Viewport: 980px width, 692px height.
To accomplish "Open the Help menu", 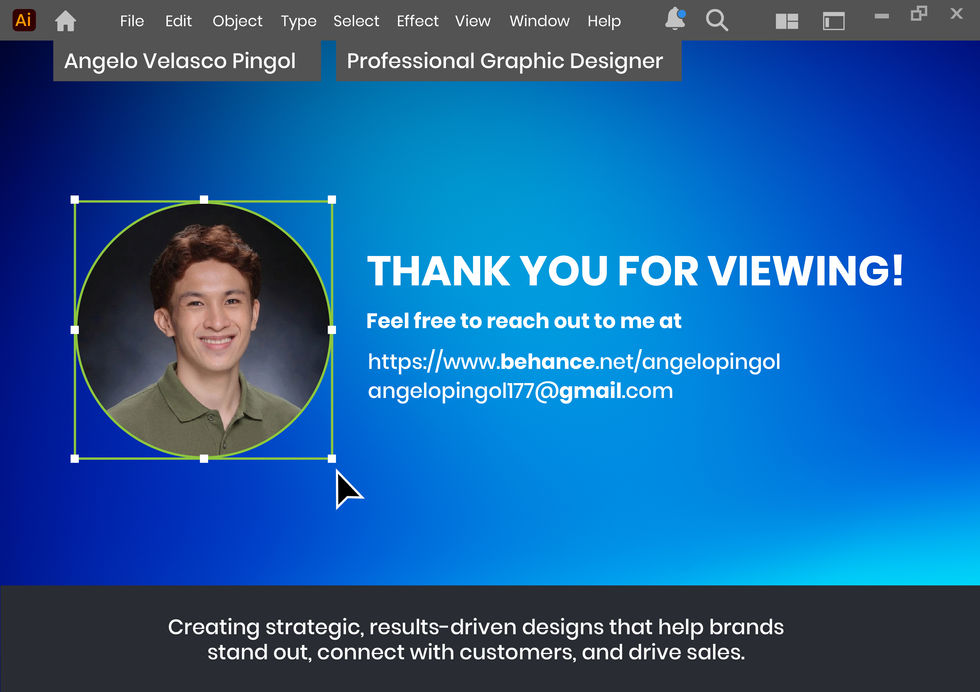I will (x=604, y=22).
